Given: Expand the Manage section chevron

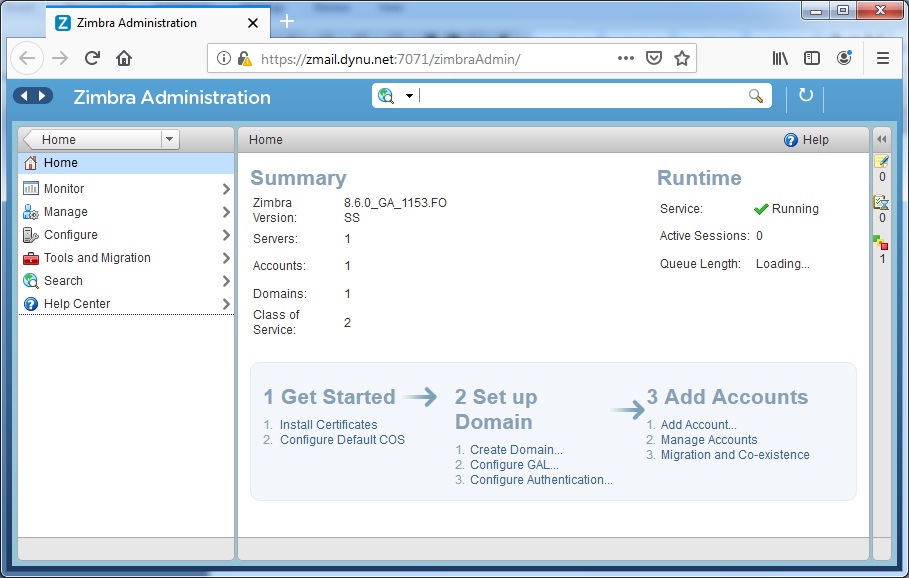Looking at the screenshot, I should (226, 212).
